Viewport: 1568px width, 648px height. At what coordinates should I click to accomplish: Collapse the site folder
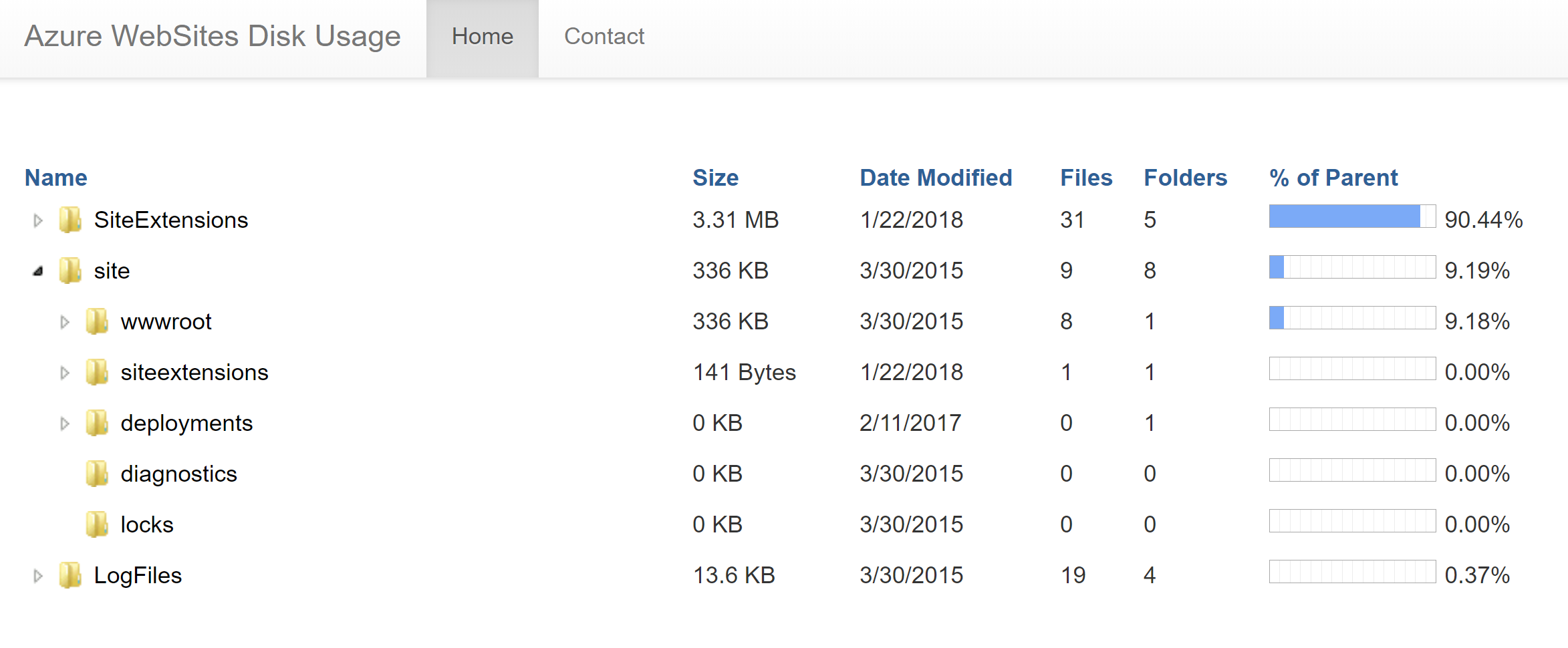pyautogui.click(x=38, y=271)
